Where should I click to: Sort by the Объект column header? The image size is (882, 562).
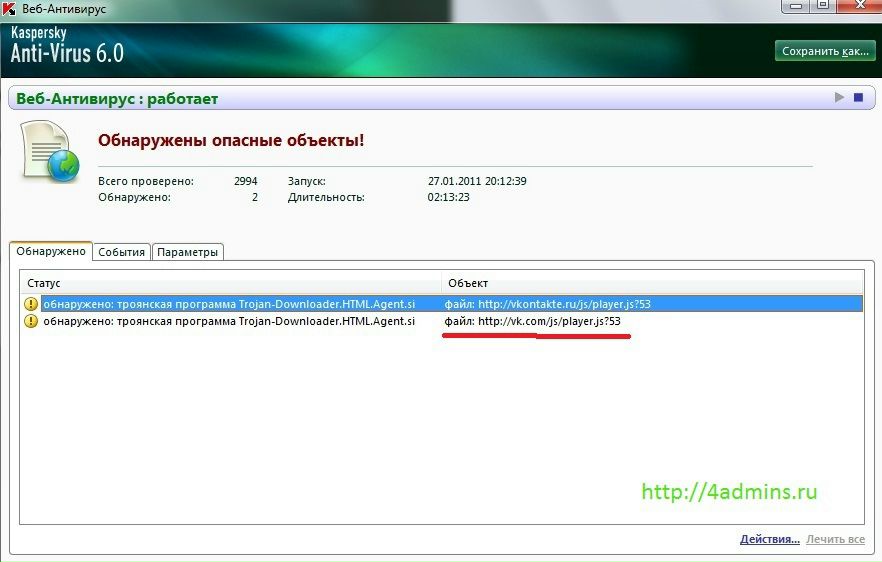click(652, 283)
